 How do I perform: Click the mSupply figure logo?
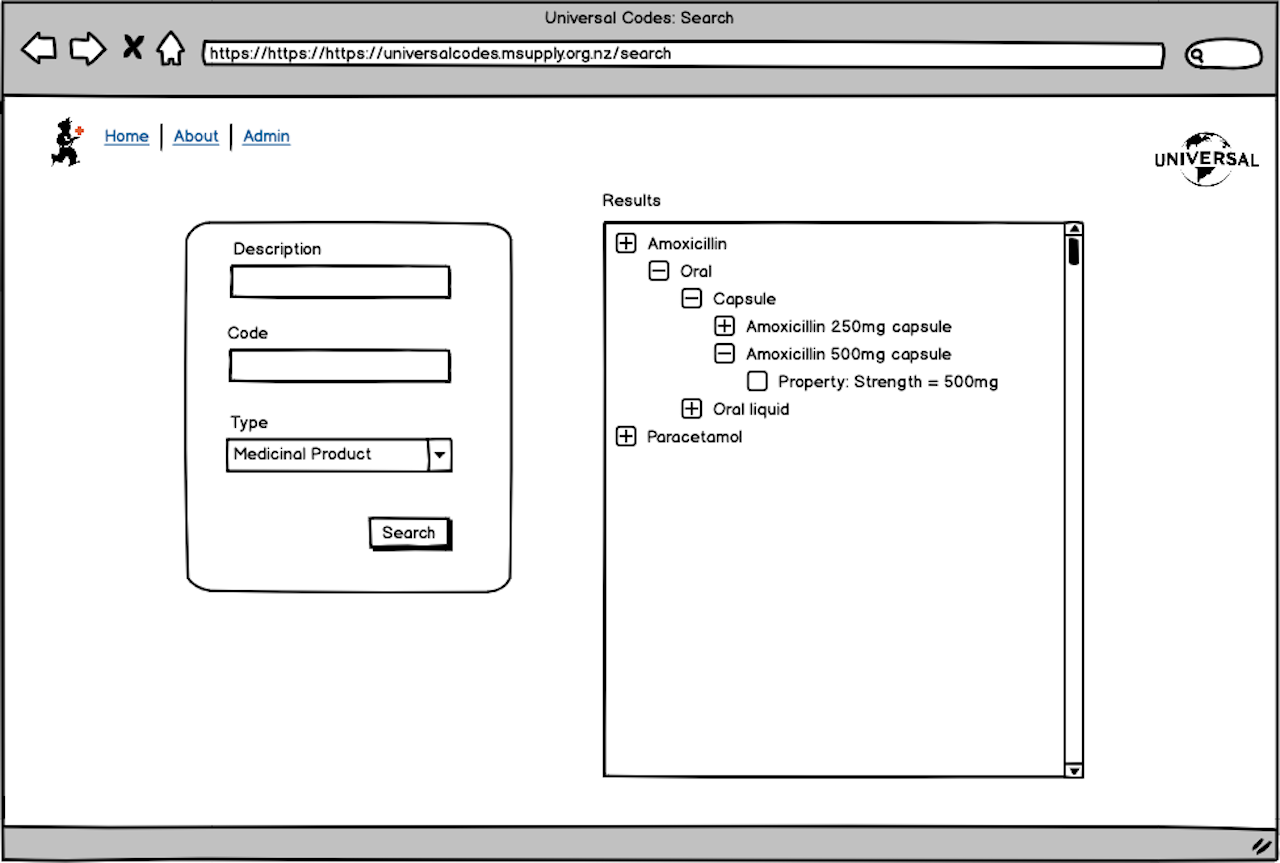[x=64, y=141]
